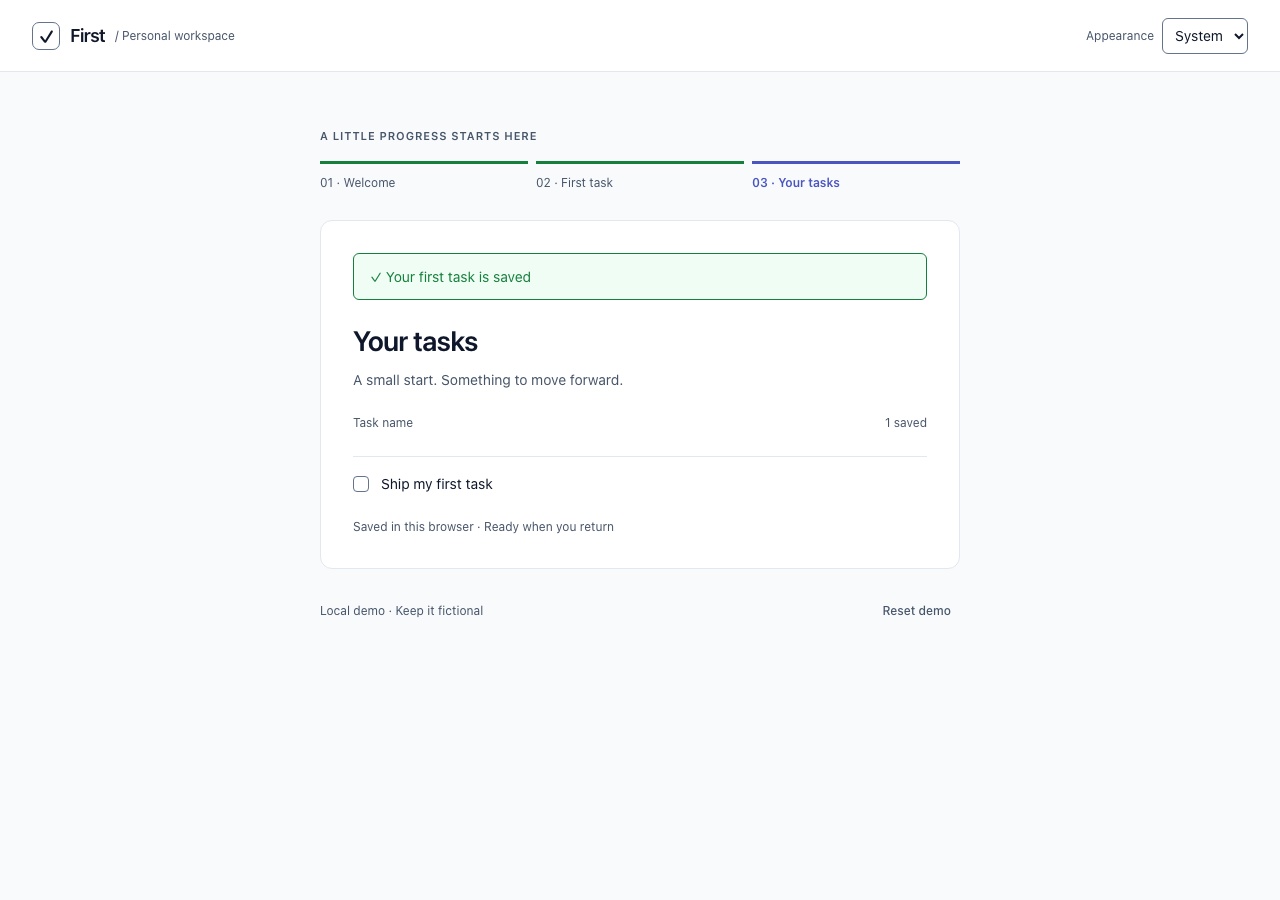Click the Ship my first task label
Image resolution: width=1280 pixels, height=900 pixels.
point(437,484)
